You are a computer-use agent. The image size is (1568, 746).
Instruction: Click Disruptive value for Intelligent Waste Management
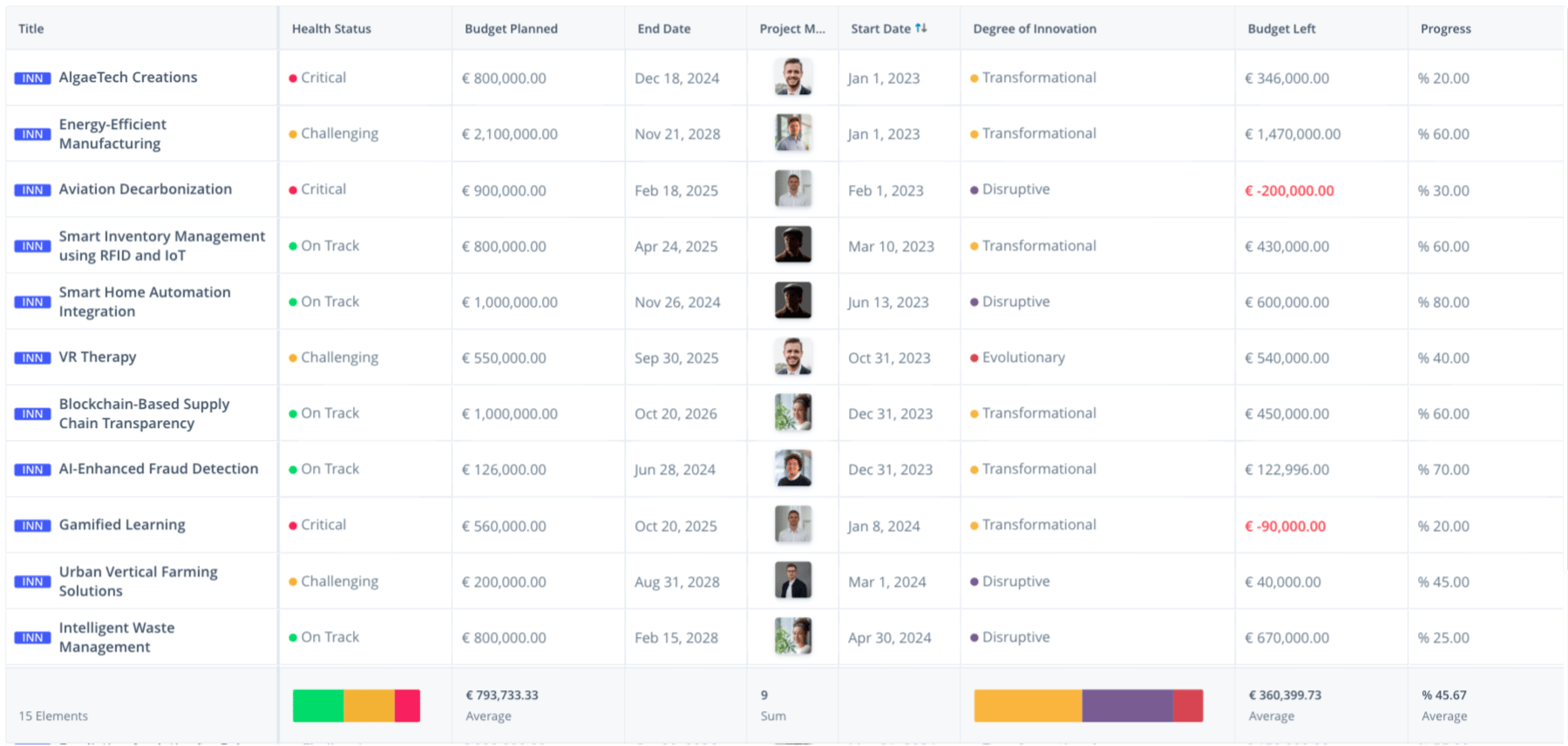coord(1015,637)
